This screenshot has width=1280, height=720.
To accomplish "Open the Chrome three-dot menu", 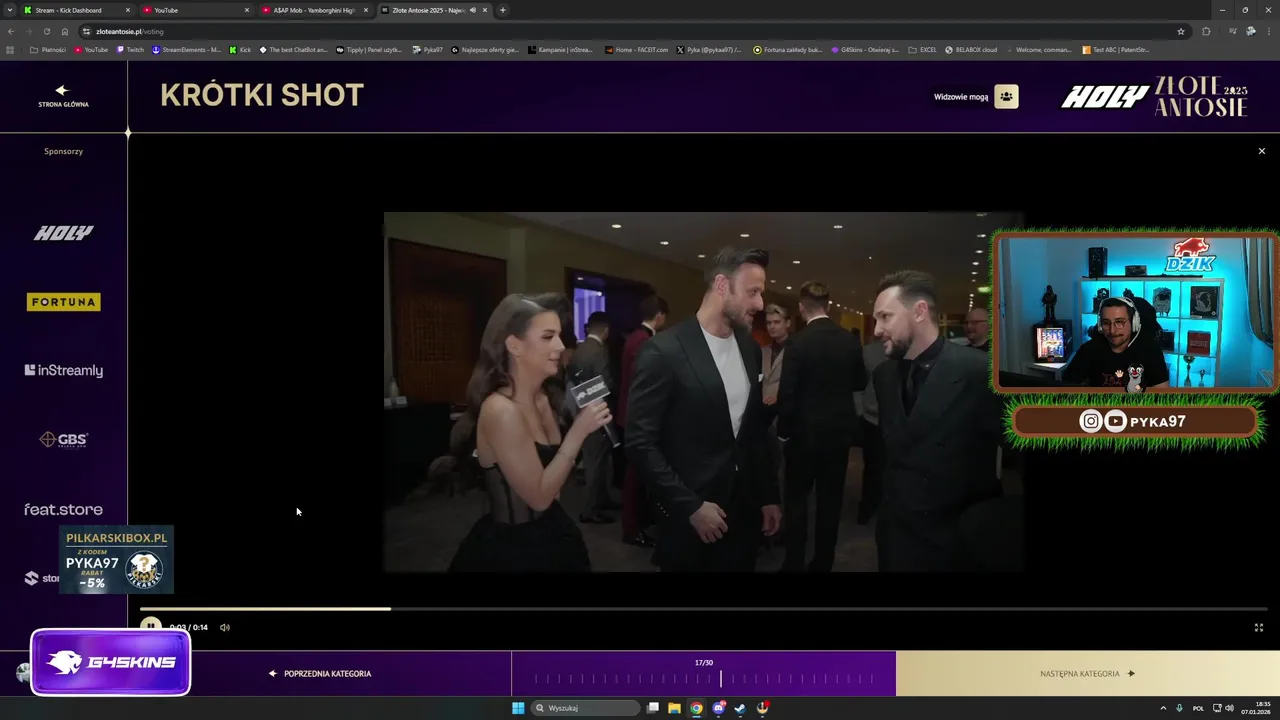I will (x=1270, y=31).
